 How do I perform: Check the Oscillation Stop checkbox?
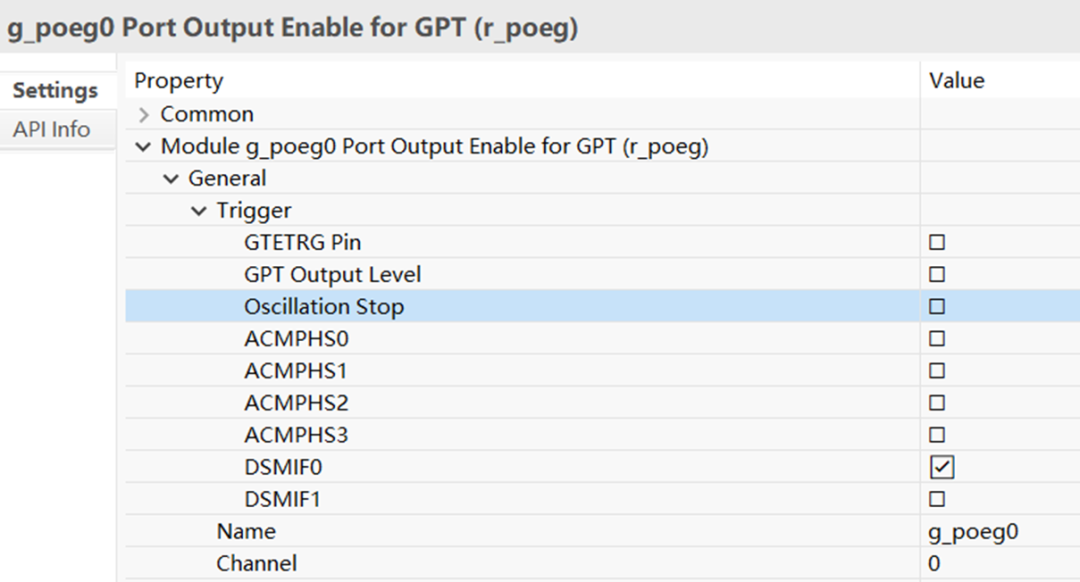coord(937,306)
